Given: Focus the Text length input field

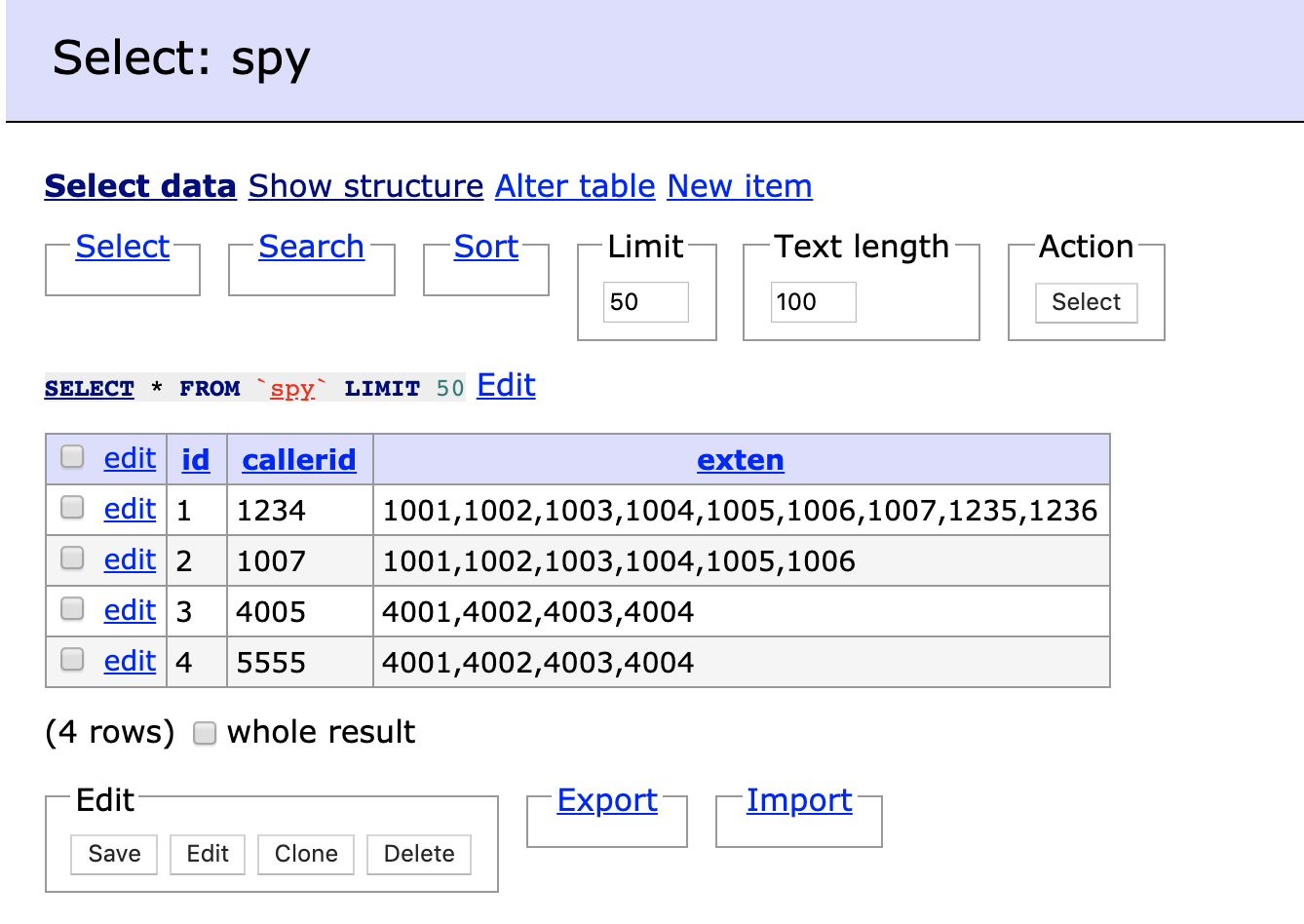Looking at the screenshot, I should (x=813, y=302).
